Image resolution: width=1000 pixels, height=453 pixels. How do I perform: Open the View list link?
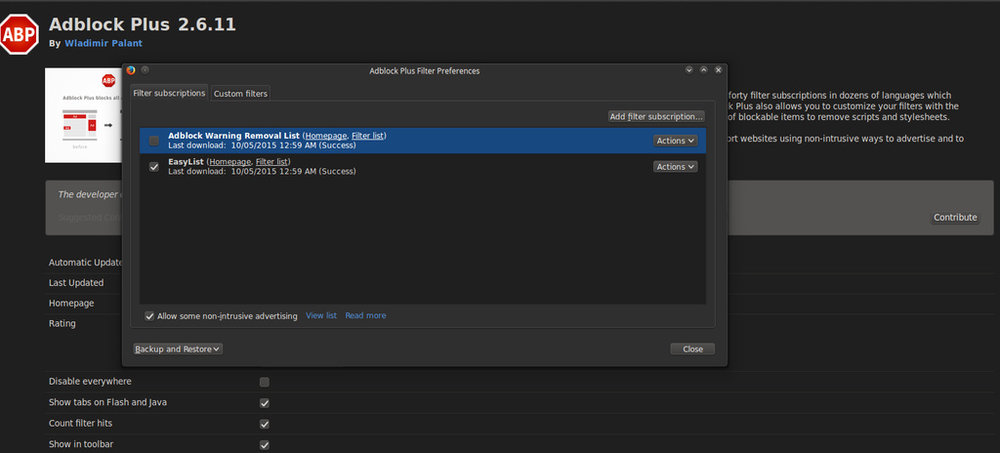[321, 316]
